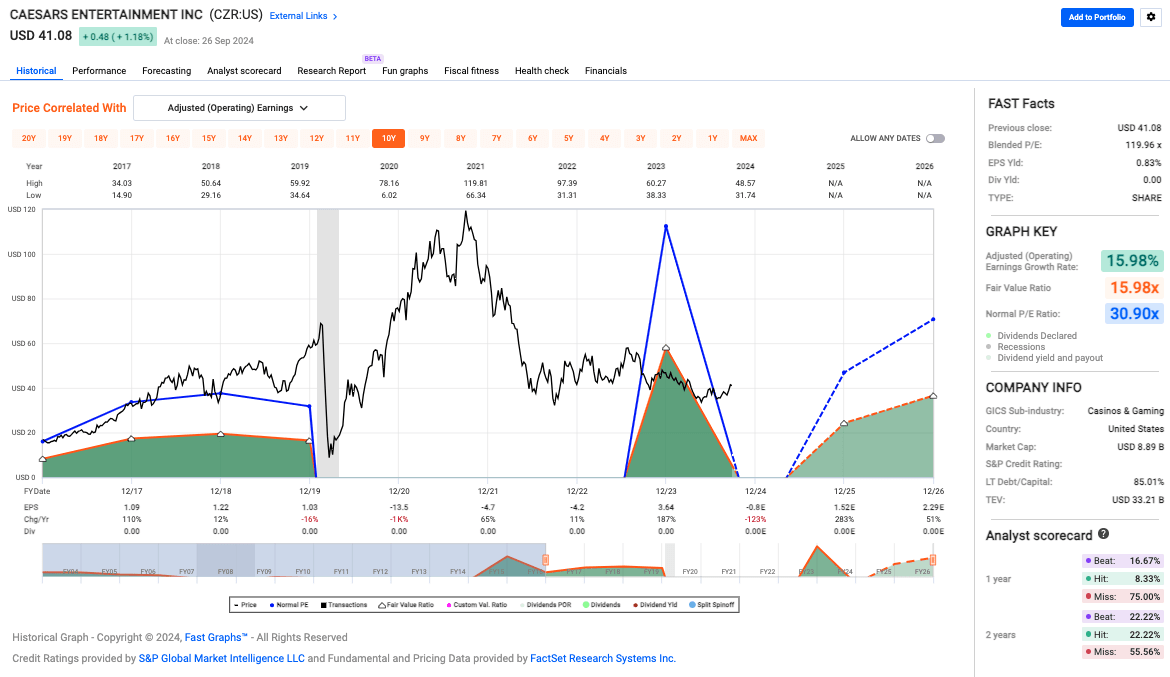Toggle Dividend Yld in chart legend
Screen dimensions: 1170x677
click(x=655, y=605)
